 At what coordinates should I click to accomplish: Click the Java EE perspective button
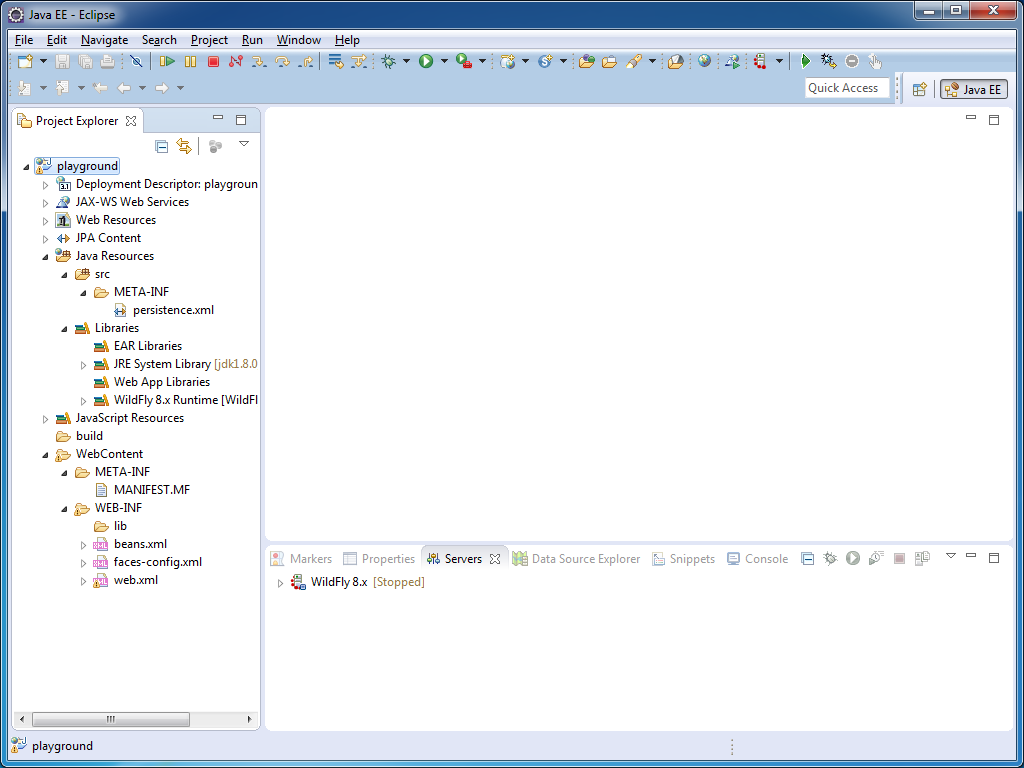[x=974, y=89]
